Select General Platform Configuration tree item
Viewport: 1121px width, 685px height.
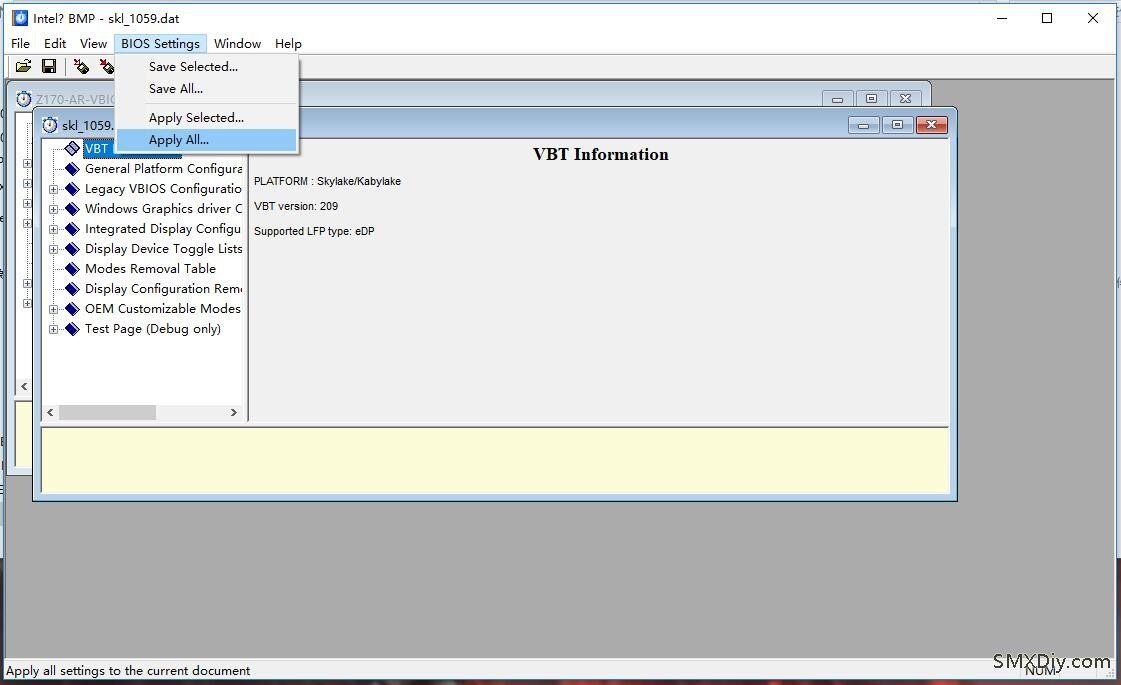coord(163,169)
